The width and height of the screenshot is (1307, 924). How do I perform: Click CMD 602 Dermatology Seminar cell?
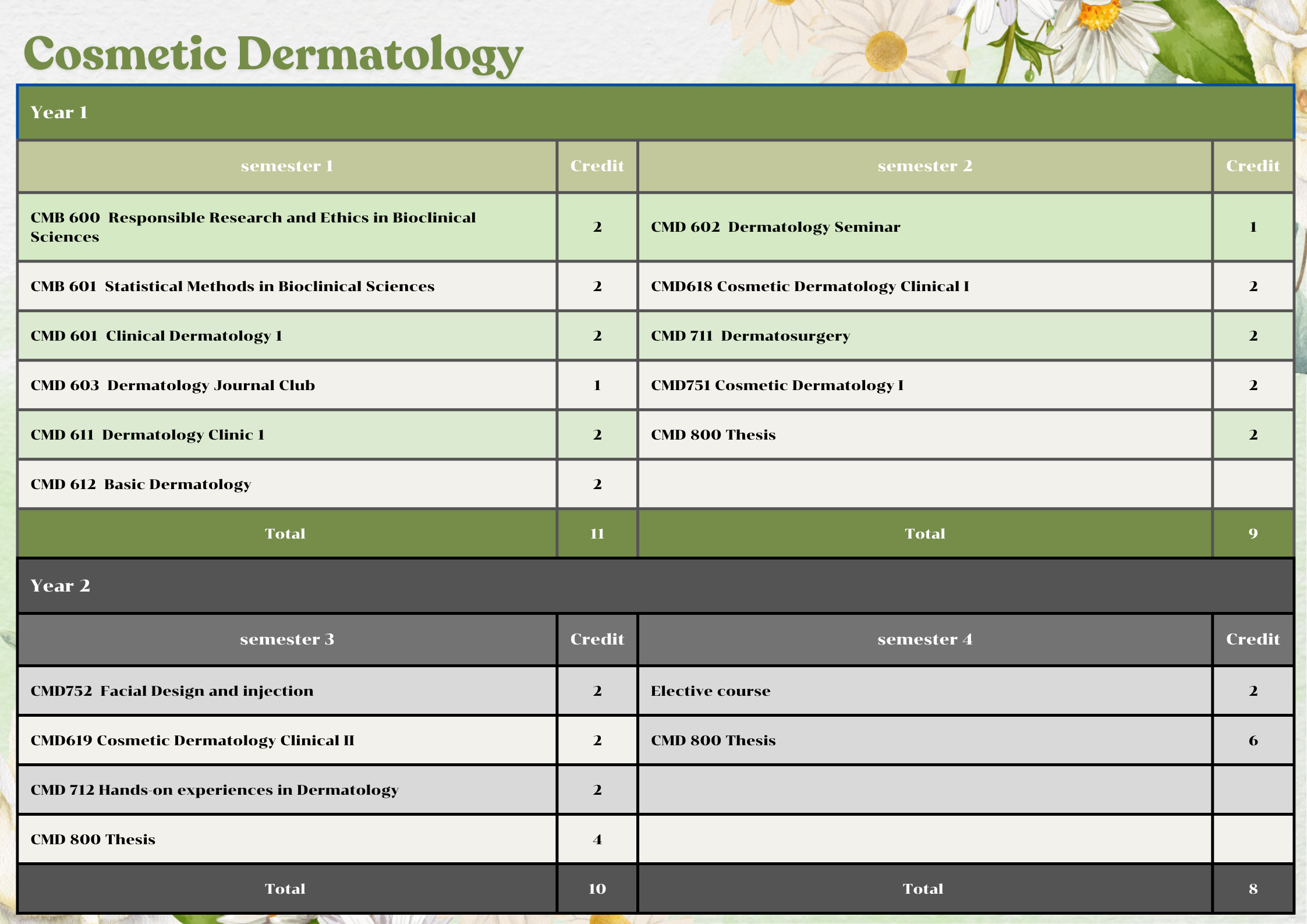pos(775,227)
